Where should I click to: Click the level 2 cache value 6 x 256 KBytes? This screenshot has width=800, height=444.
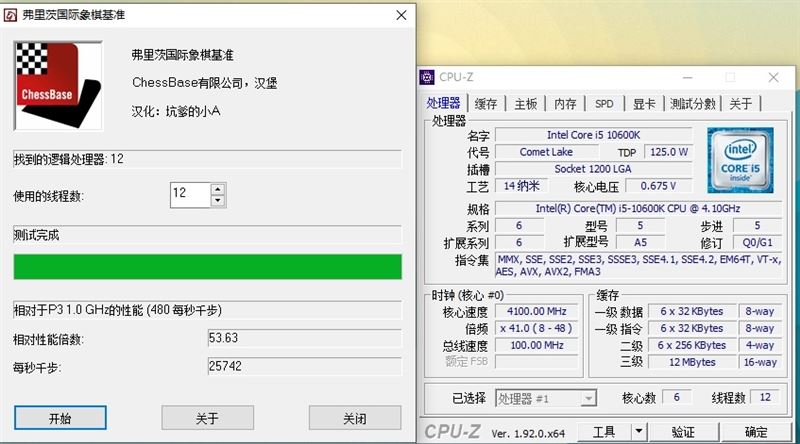tap(692, 345)
